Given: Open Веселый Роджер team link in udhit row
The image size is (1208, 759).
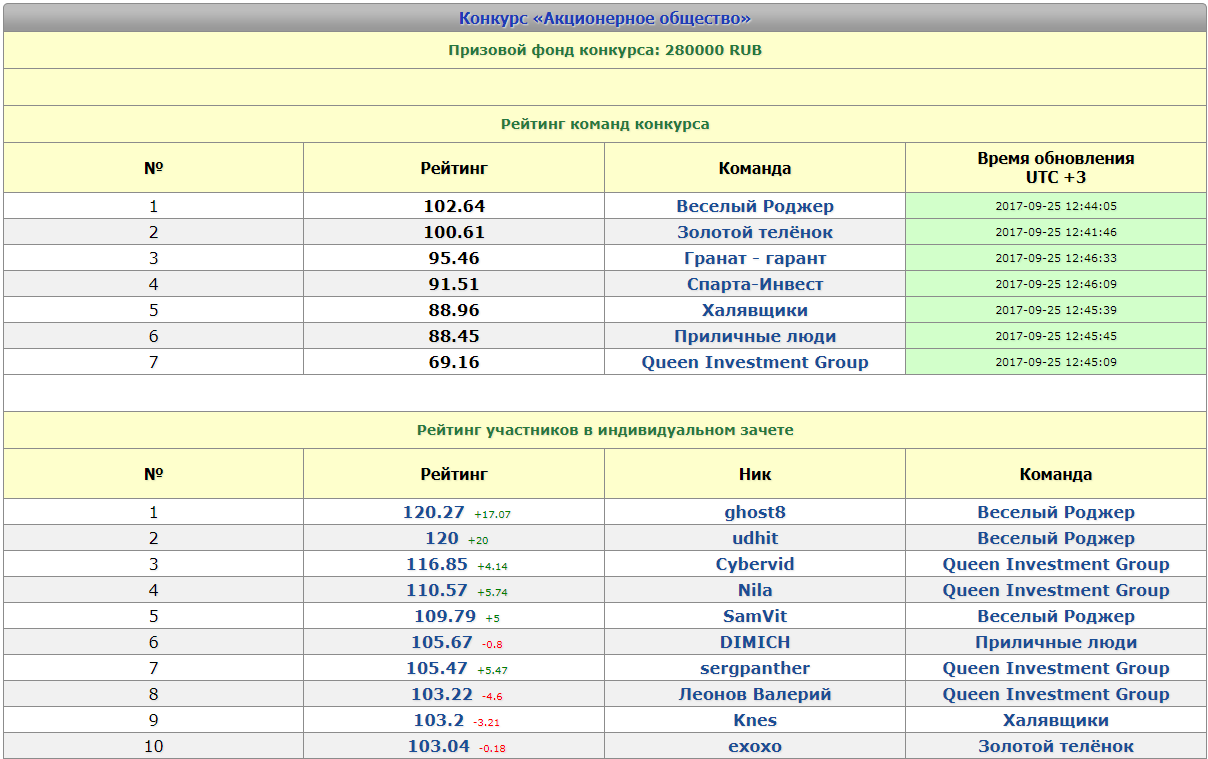Looking at the screenshot, I should click(1056, 538).
